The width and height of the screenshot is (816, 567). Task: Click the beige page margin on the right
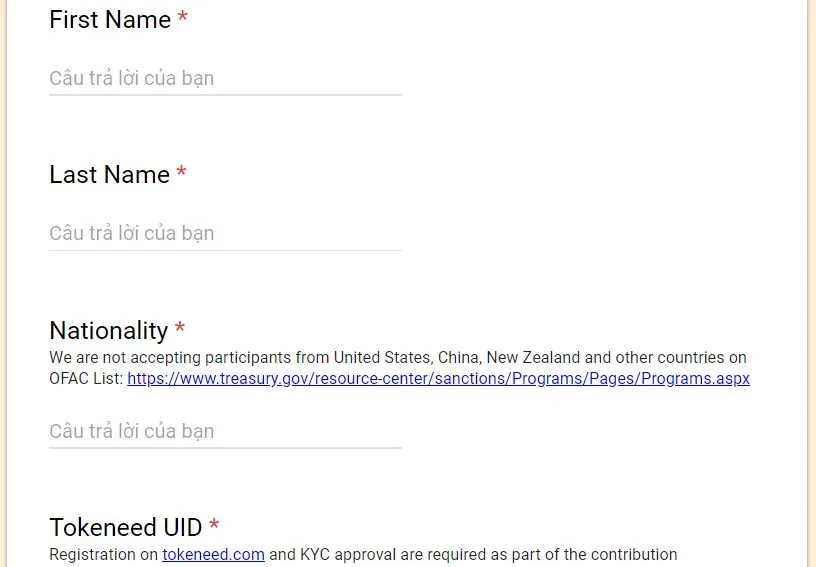[x=811, y=284]
